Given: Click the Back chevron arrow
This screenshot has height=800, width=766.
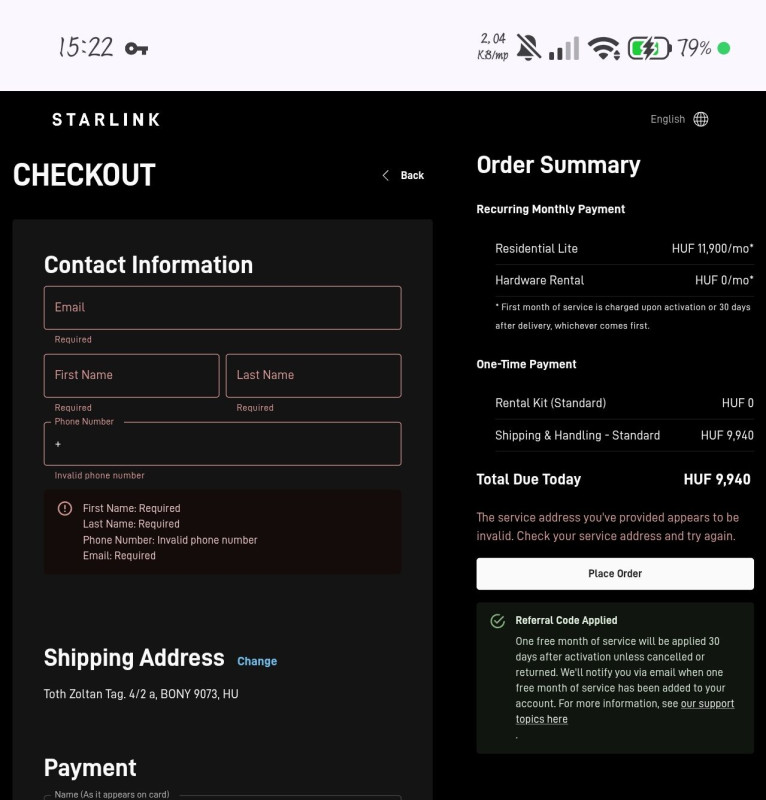Looking at the screenshot, I should [386, 175].
